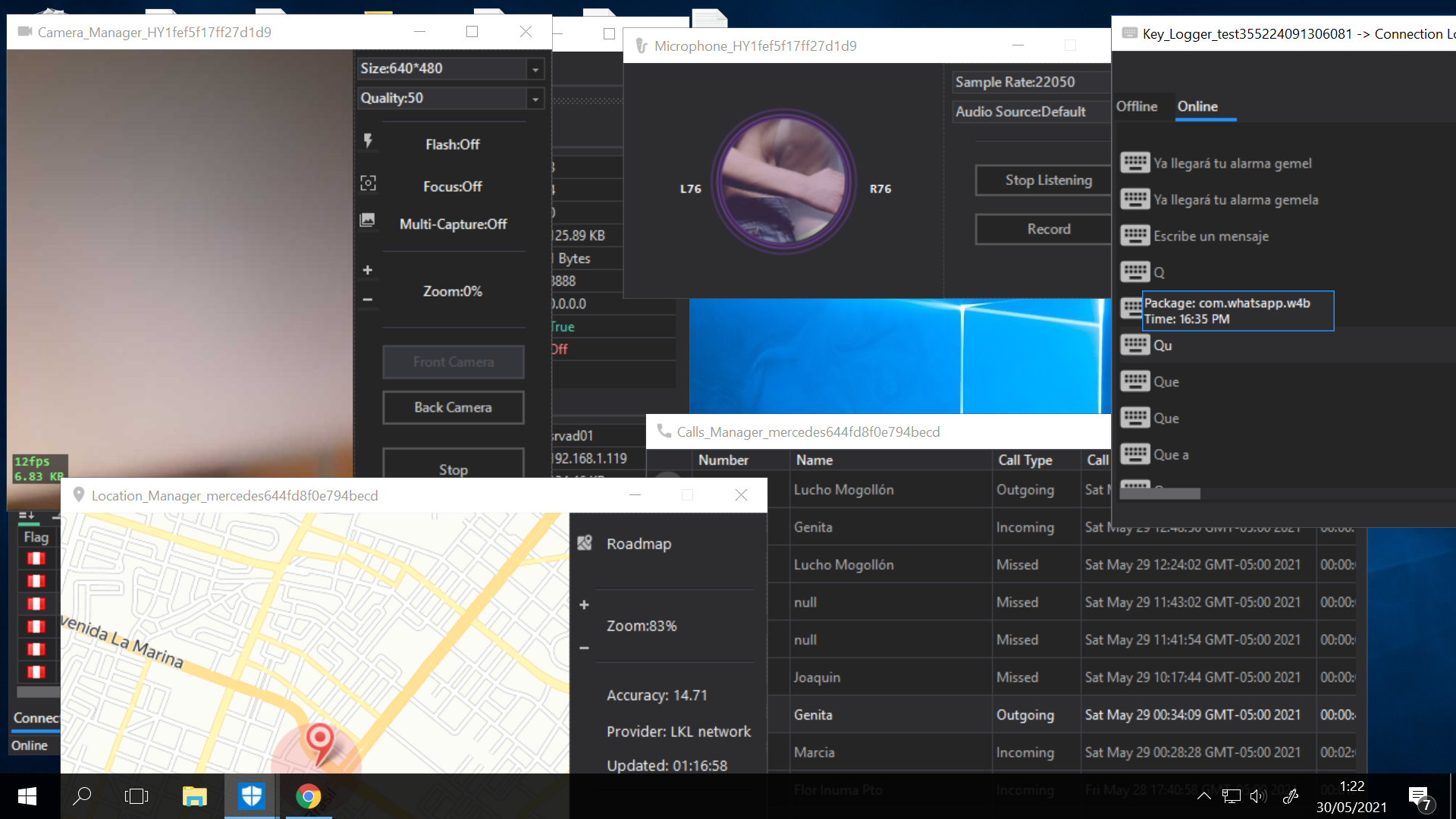Click the Zoom:83% value in Location Manager

[642, 626]
